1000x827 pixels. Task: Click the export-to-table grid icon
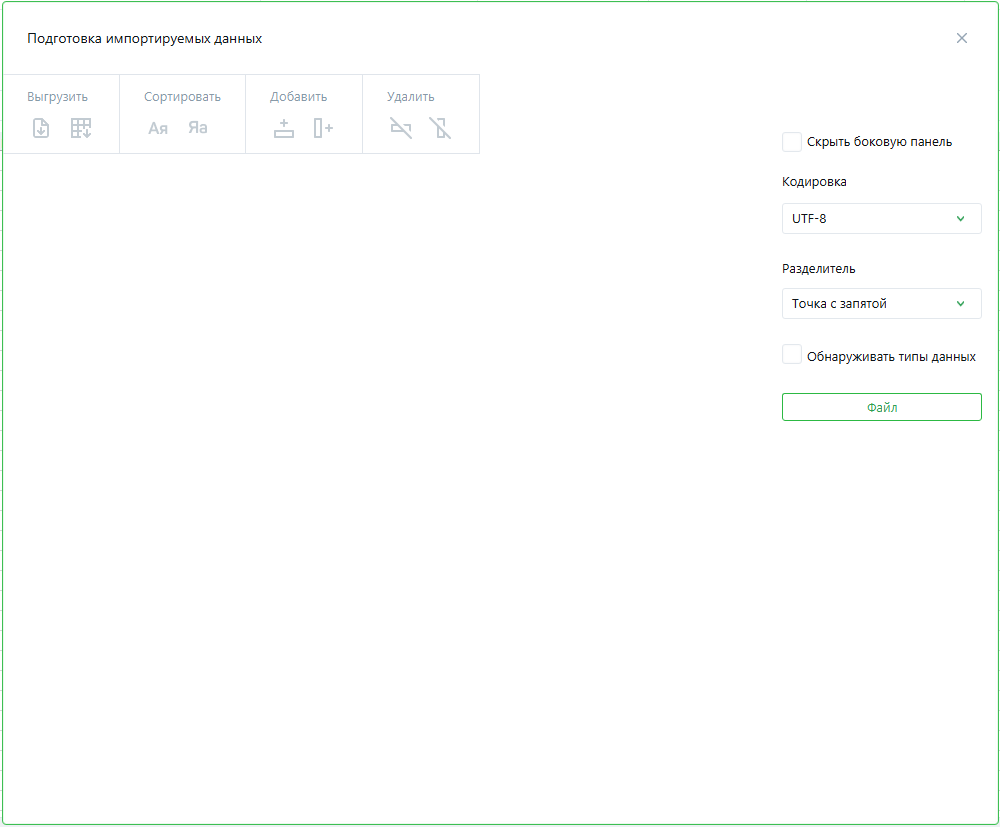[81, 128]
